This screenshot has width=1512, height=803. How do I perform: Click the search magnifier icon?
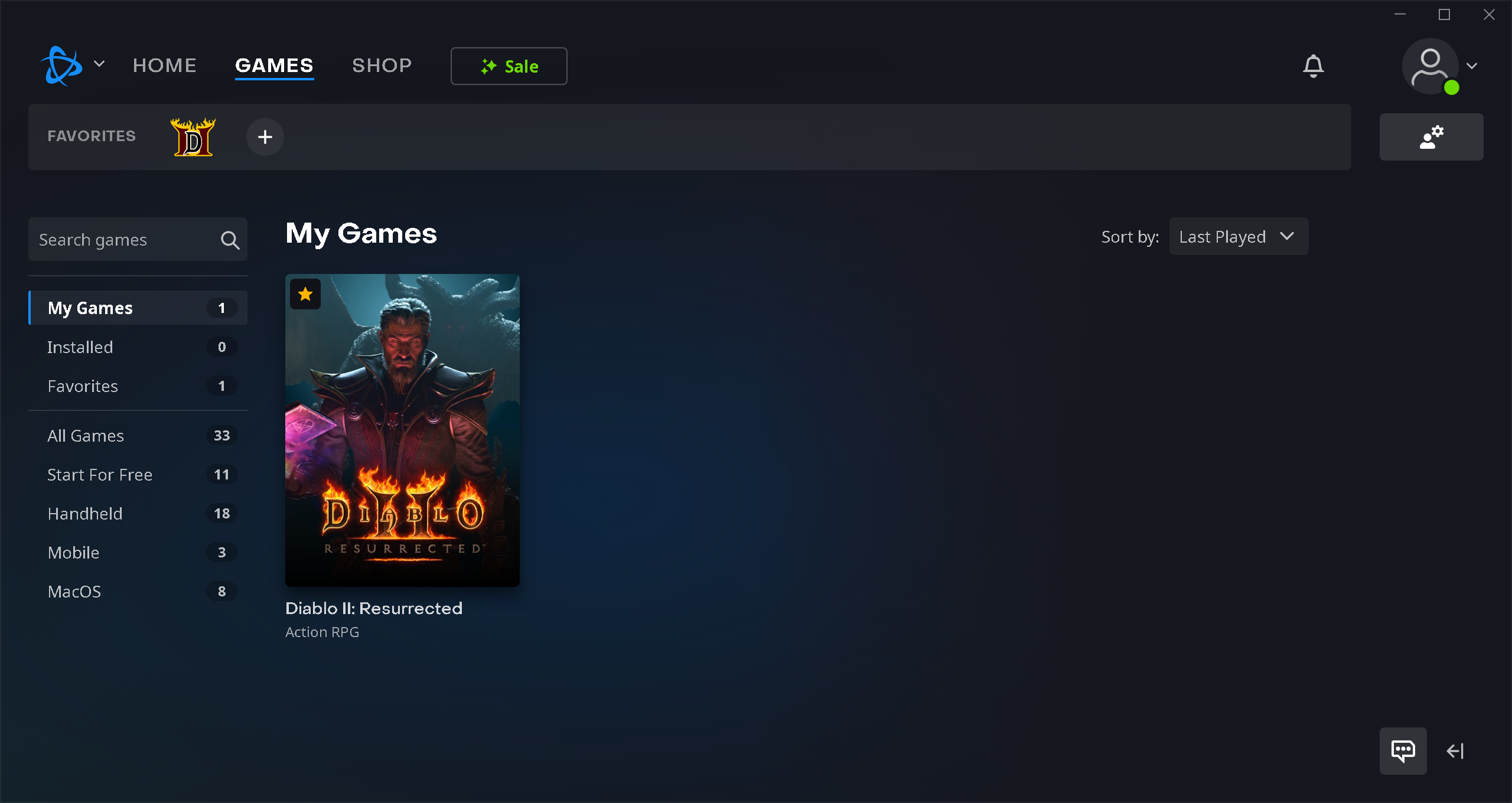pos(230,240)
